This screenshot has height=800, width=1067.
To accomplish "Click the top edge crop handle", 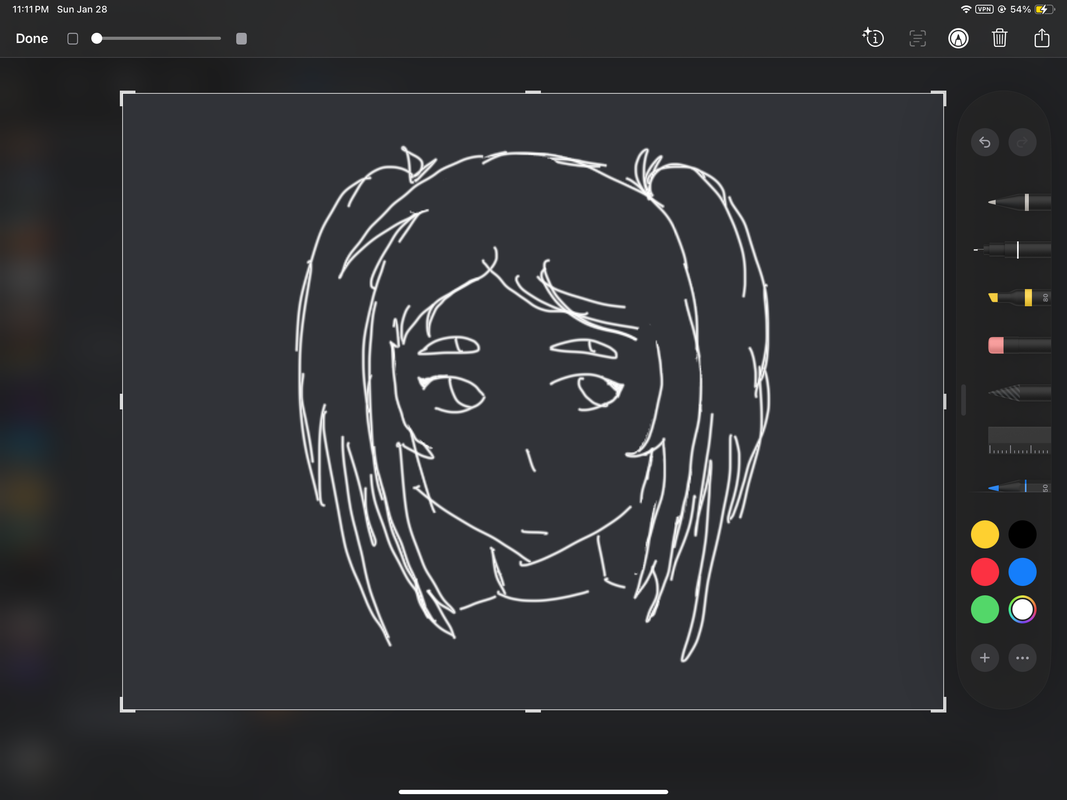I will point(534,92).
